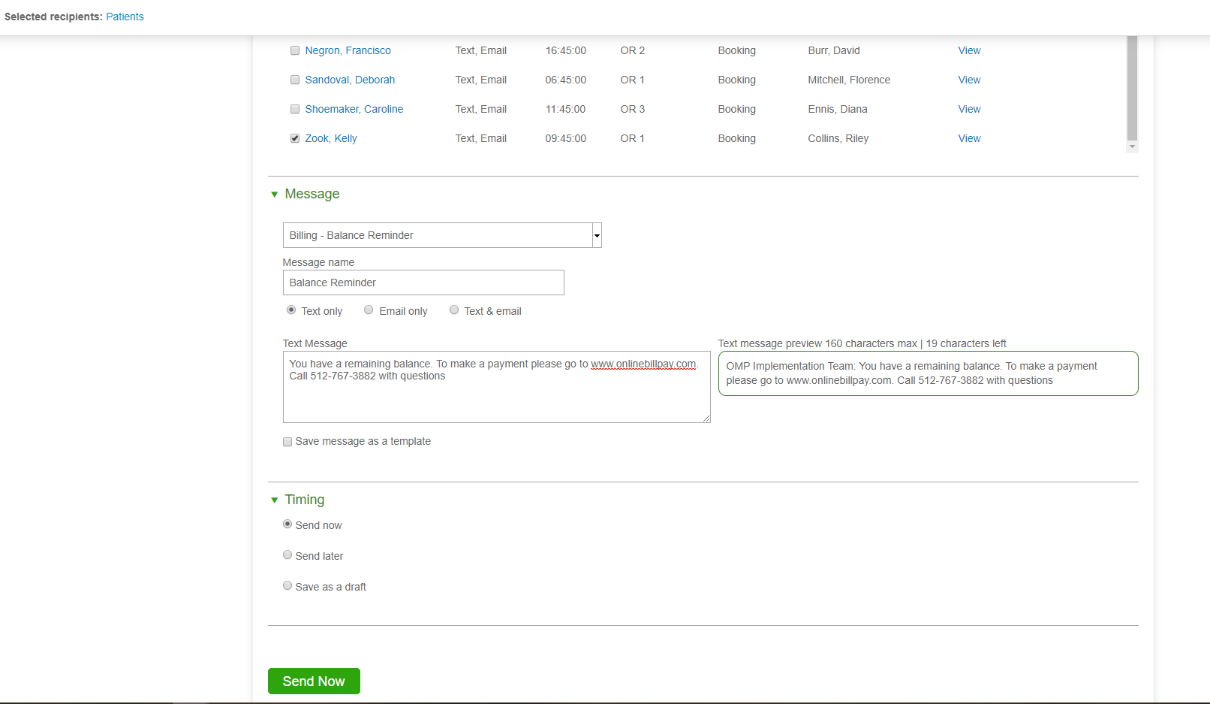This screenshot has width=1210, height=704.
Task: Click View link for Sandoval, Deborah
Action: pyautogui.click(x=969, y=80)
